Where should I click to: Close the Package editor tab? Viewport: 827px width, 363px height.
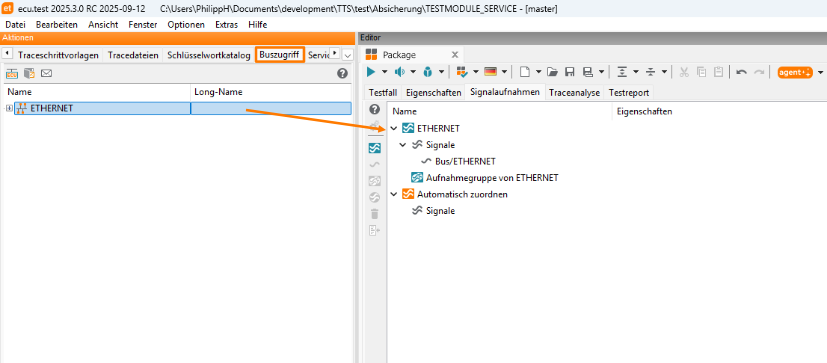click(x=456, y=55)
